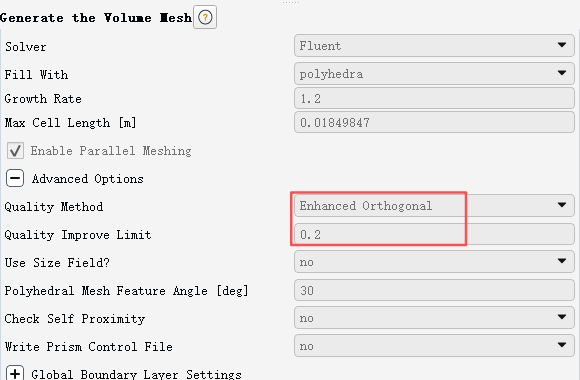Open the Fill With dropdown showing polyhedra
Image resolution: width=580 pixels, height=380 pixels.
434,74
